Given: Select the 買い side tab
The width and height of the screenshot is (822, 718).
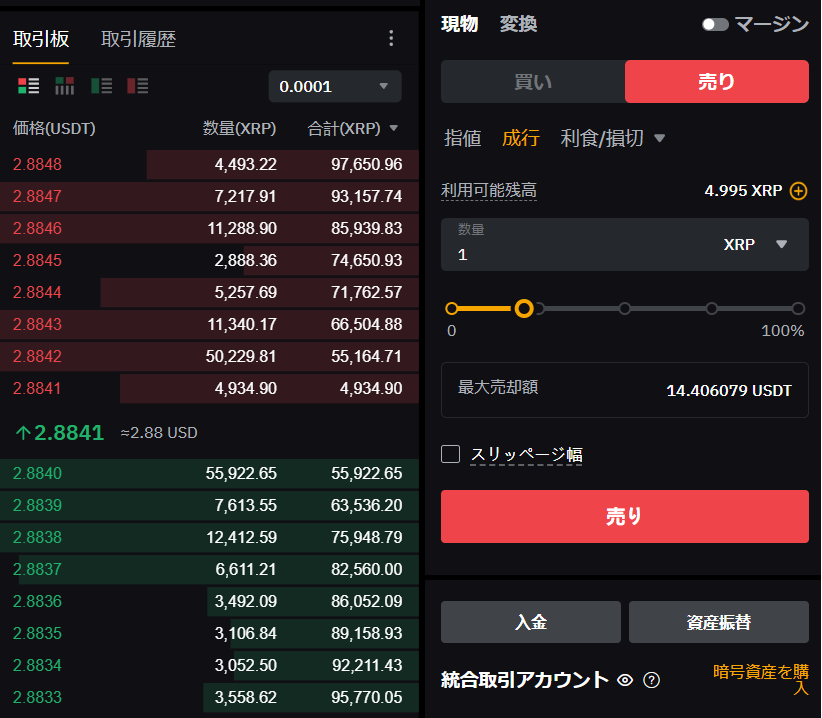Looking at the screenshot, I should (x=532, y=82).
